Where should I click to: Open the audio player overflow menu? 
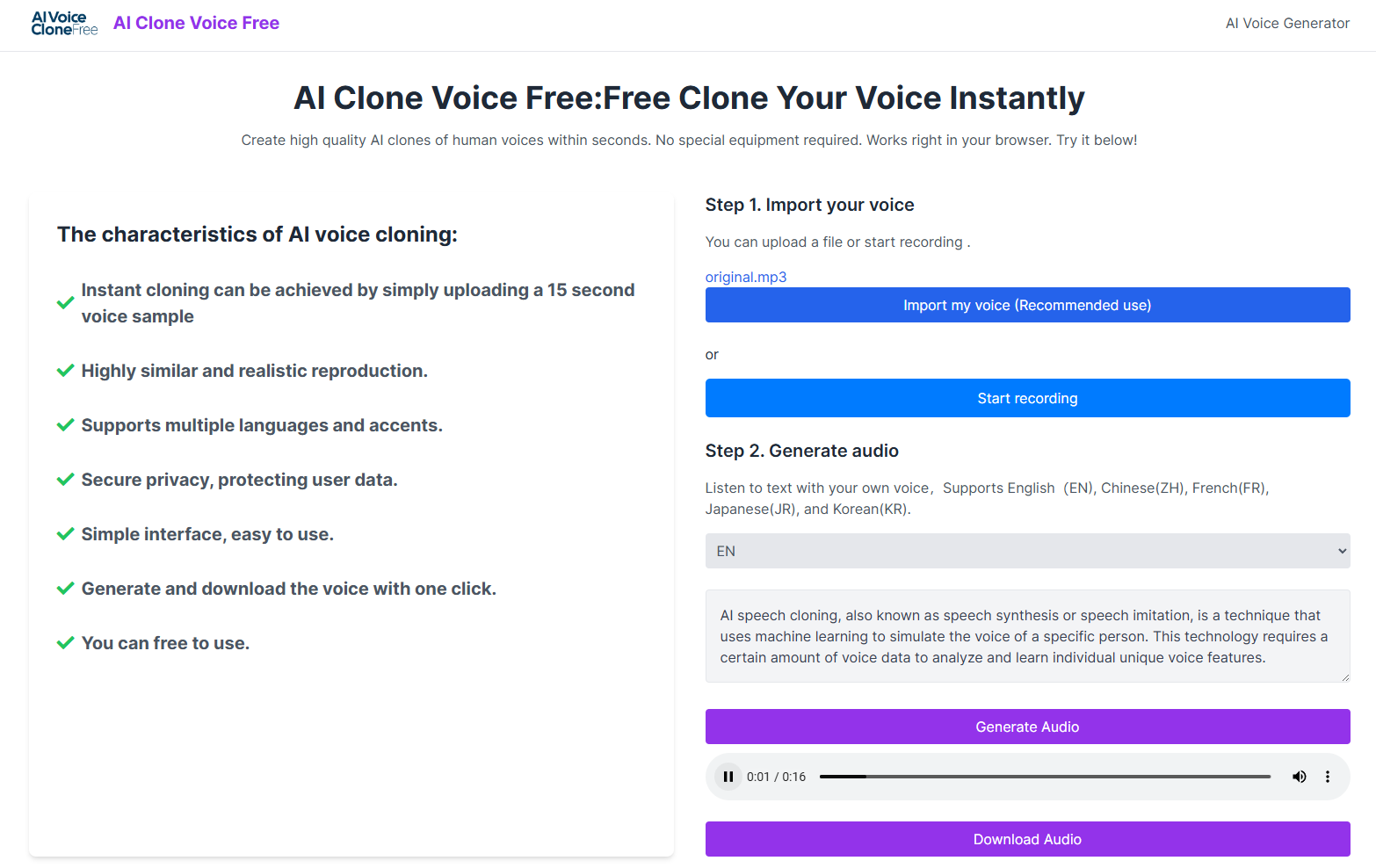(x=1328, y=776)
